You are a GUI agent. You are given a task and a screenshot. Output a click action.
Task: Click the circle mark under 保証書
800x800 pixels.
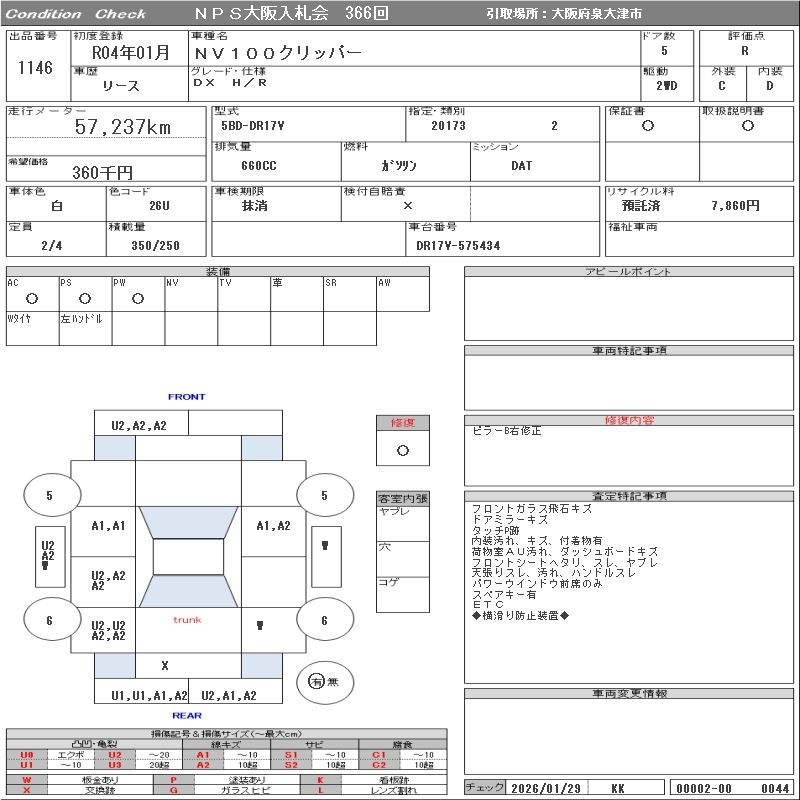(x=648, y=126)
